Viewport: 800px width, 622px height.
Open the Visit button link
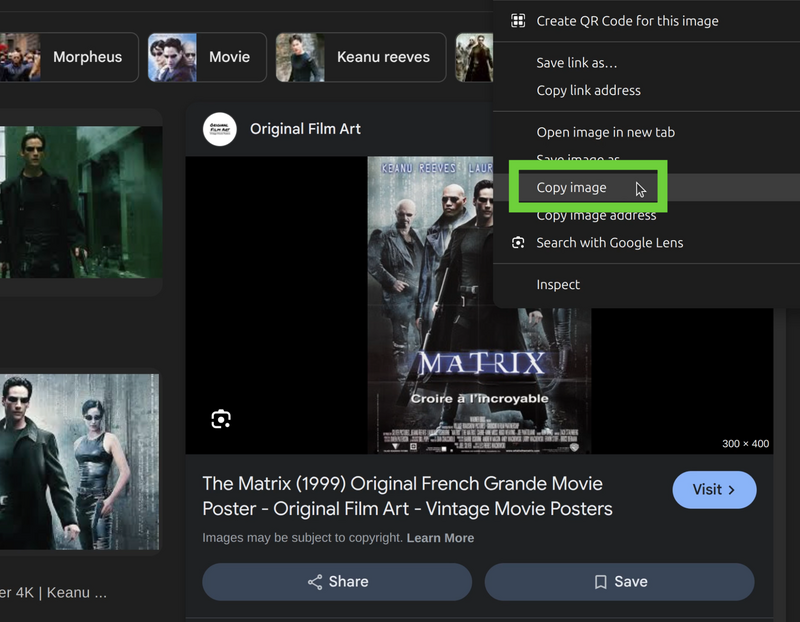[x=714, y=490]
